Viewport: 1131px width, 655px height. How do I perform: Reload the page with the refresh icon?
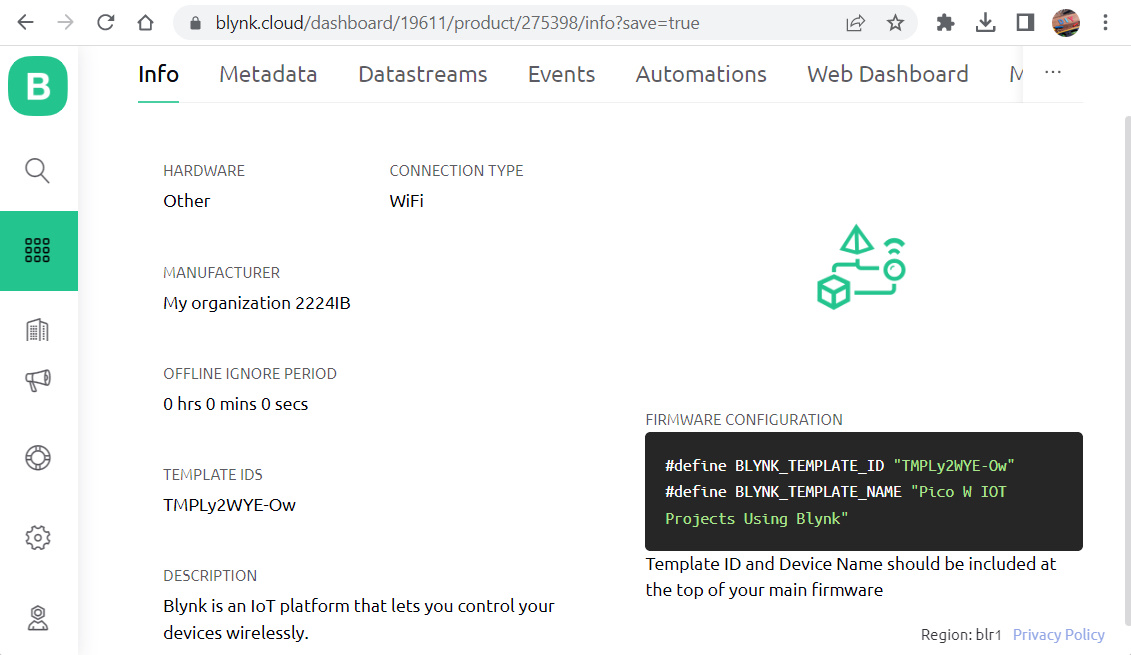[106, 22]
